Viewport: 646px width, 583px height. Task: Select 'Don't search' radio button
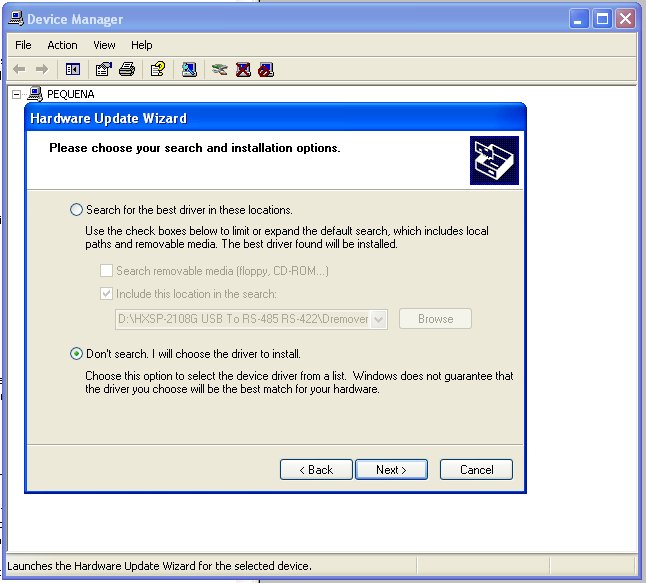(x=76, y=354)
